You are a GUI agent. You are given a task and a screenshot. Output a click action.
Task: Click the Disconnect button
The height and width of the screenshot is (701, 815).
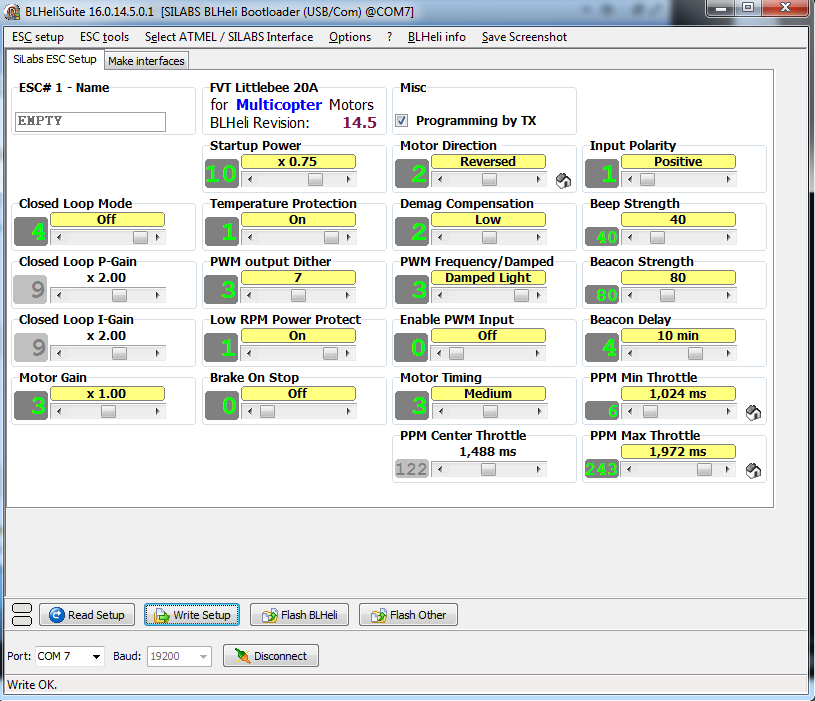click(271, 656)
